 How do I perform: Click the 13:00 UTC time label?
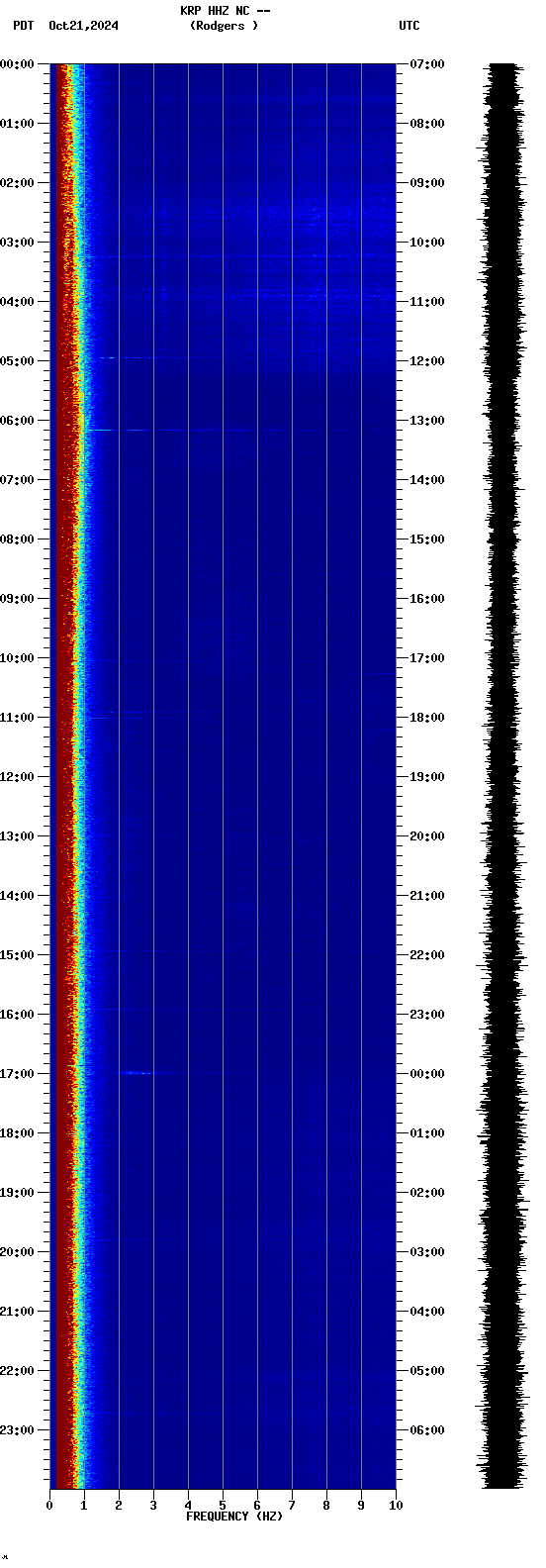pyautogui.click(x=427, y=421)
